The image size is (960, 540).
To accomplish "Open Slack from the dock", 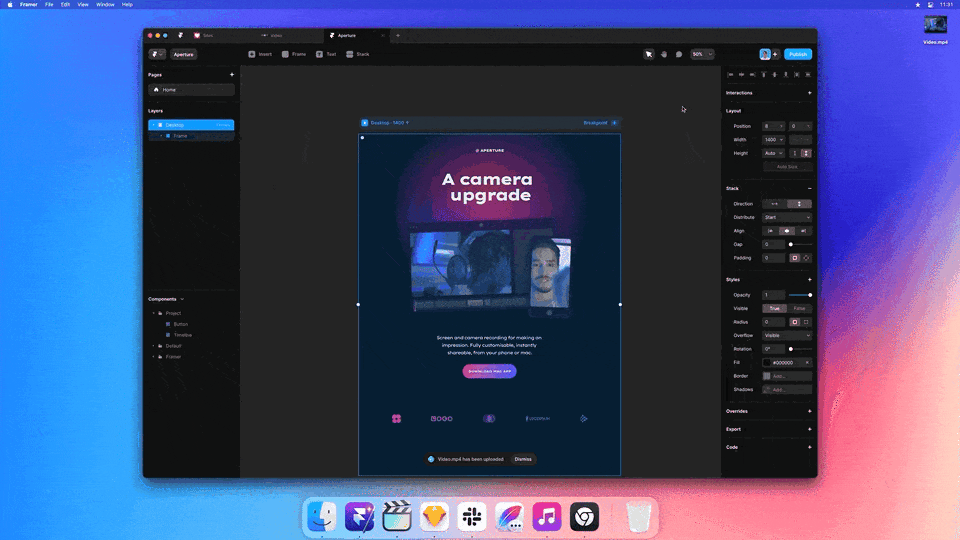I will click(x=472, y=517).
